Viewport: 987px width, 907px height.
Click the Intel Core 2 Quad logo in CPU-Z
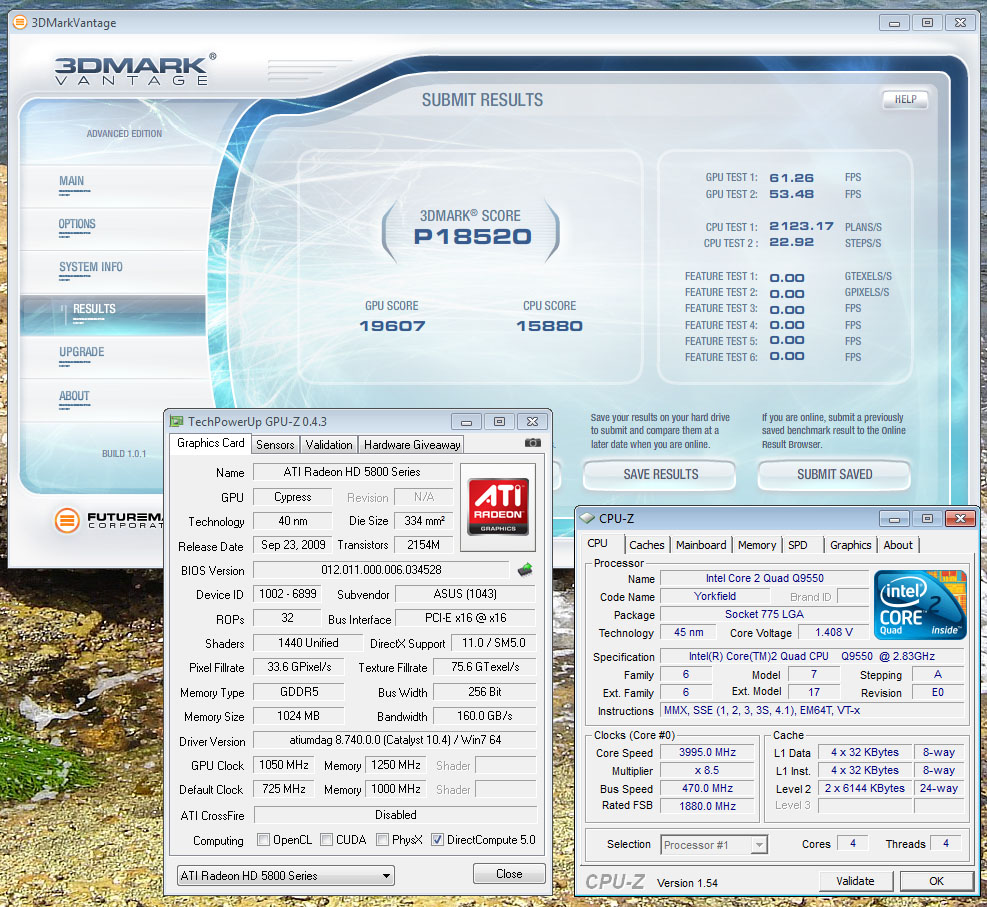click(x=920, y=605)
